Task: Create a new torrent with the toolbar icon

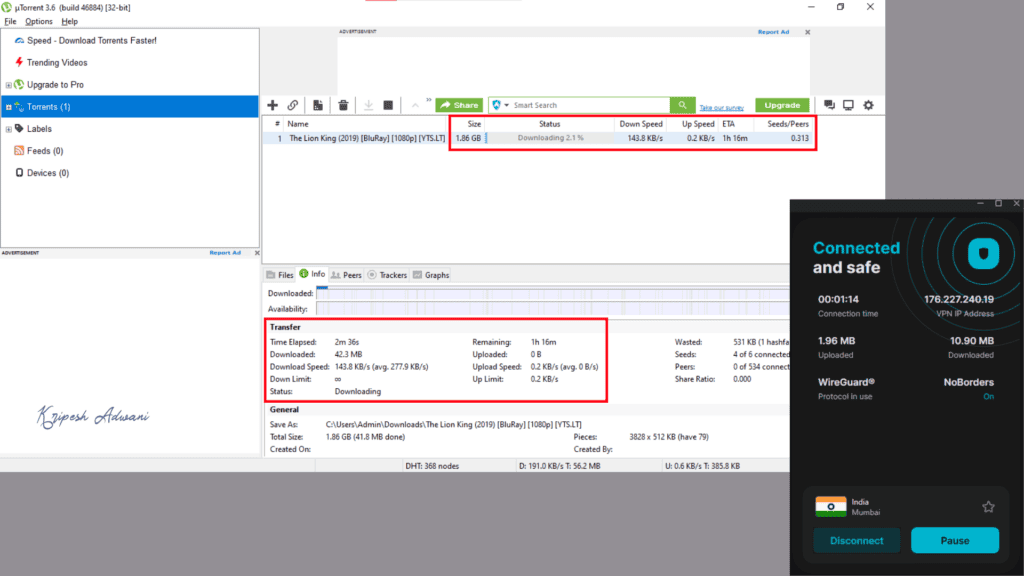Action: pos(316,104)
